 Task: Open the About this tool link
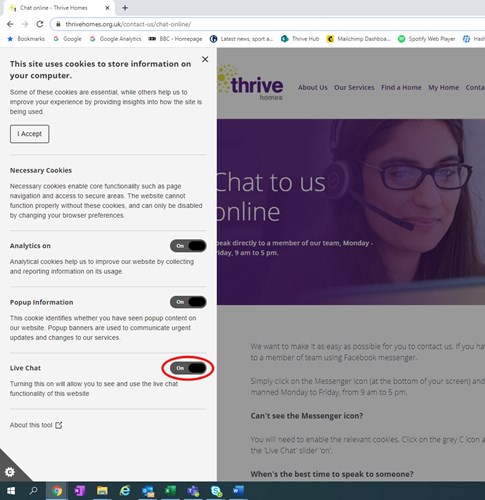pyautogui.click(x=36, y=425)
